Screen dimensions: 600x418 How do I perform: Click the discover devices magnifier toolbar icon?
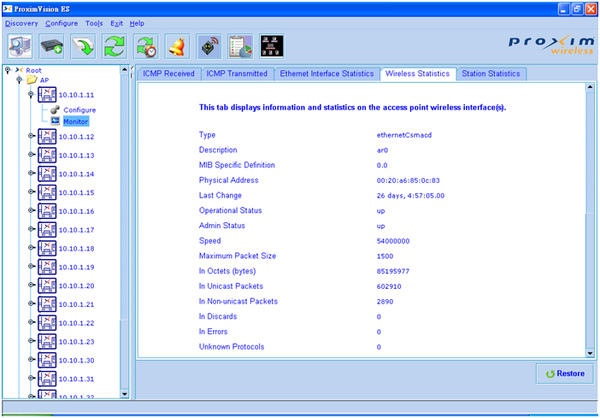coord(20,46)
